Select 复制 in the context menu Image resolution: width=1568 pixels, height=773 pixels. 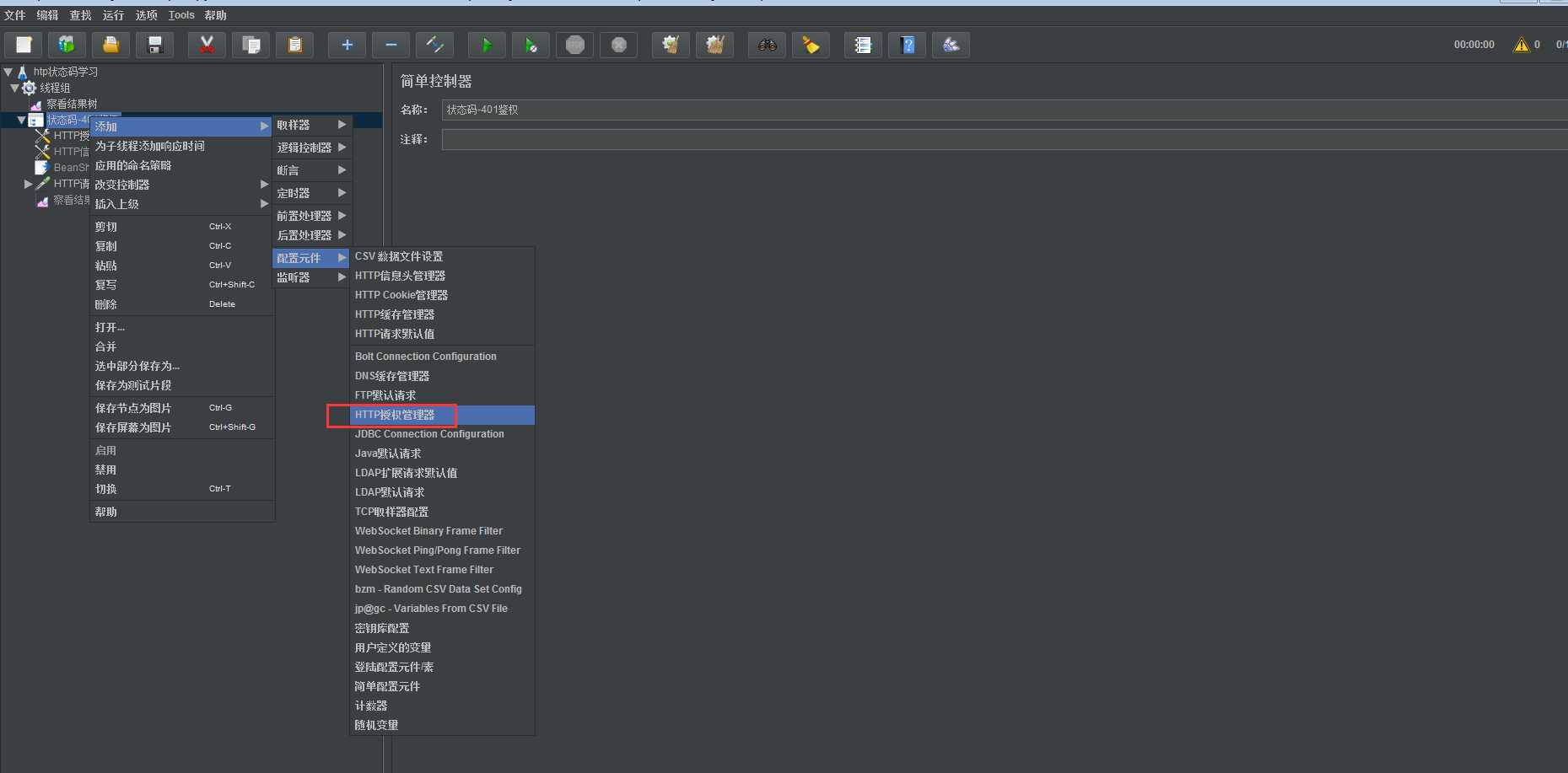(182, 246)
